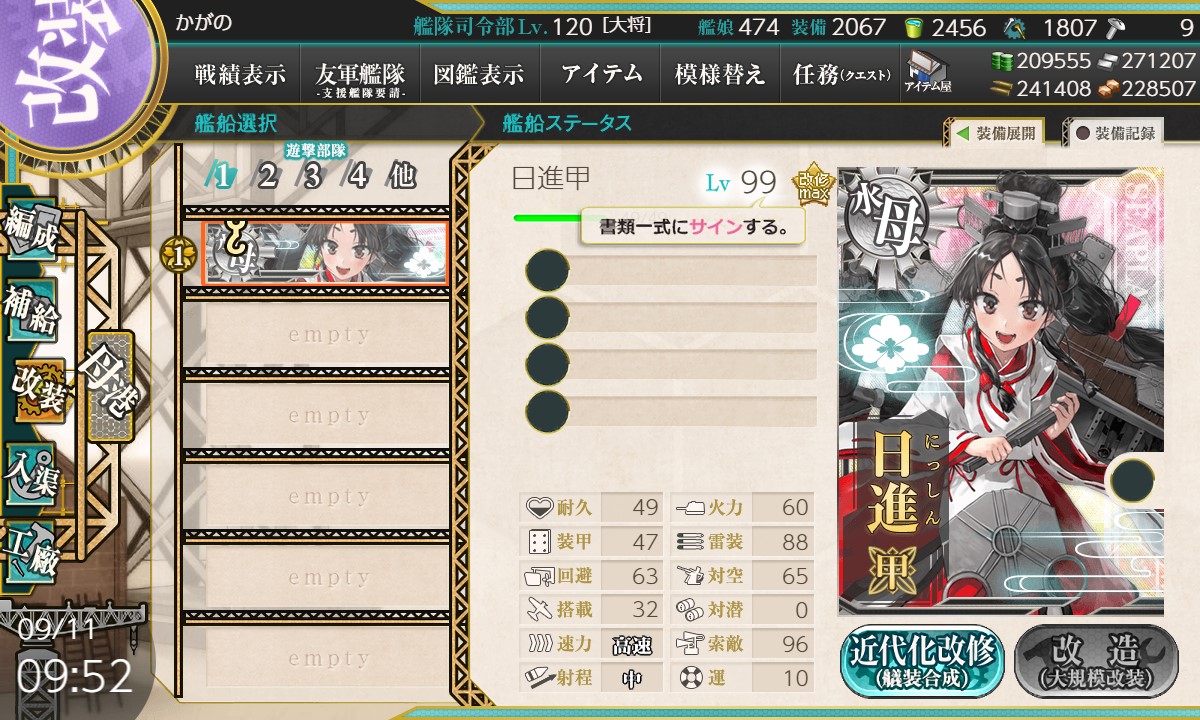Return to 母港 home port button
This screenshot has height=720, width=1200.
(x=109, y=387)
